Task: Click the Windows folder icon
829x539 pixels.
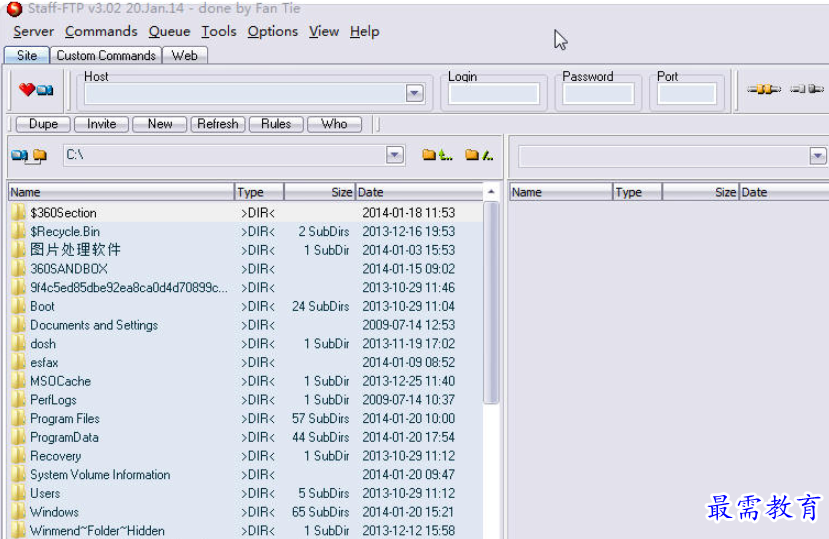Action: 18,512
